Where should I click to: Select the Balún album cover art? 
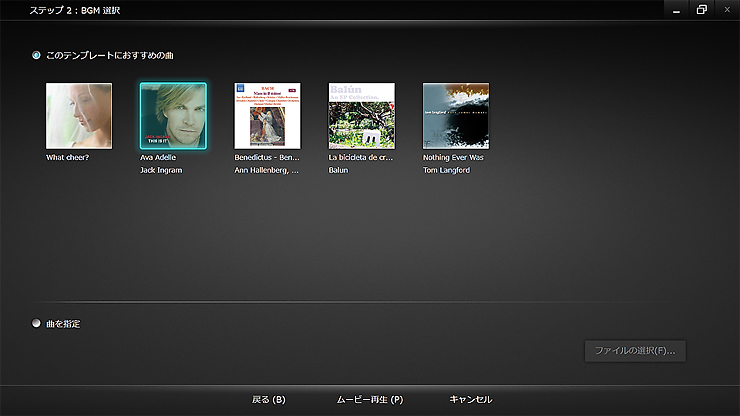click(361, 116)
